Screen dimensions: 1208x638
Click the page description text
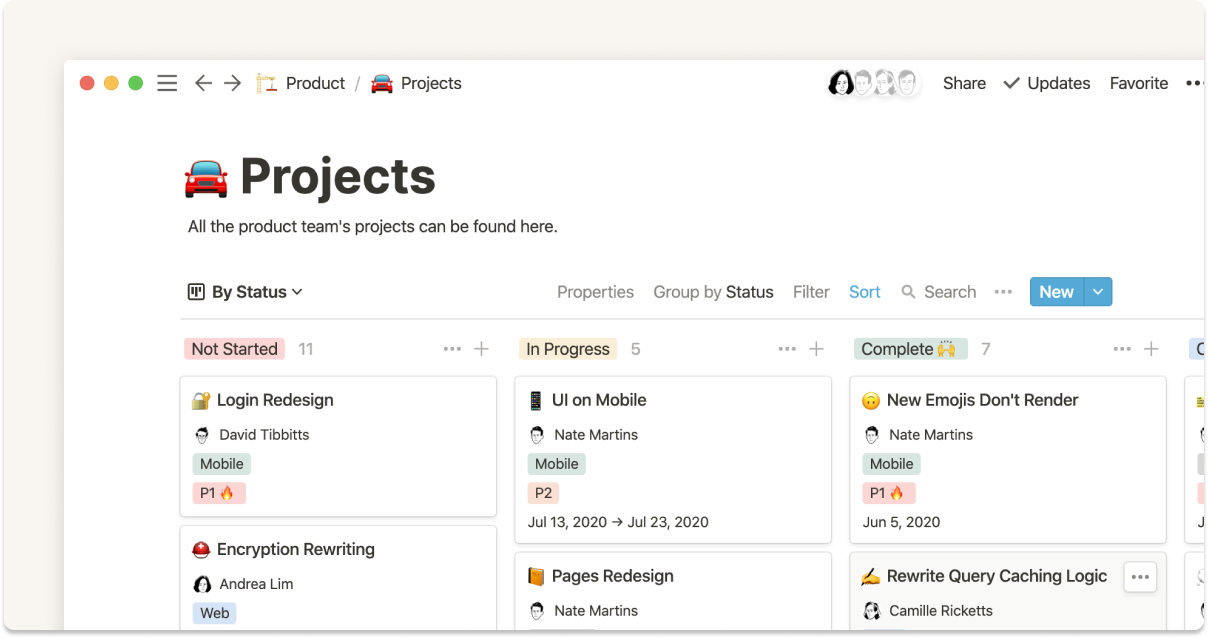[x=373, y=227]
